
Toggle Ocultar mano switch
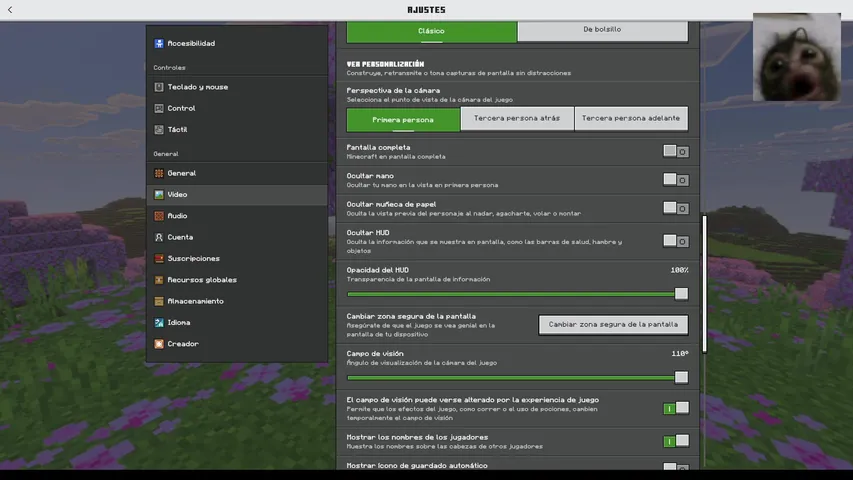click(x=676, y=180)
